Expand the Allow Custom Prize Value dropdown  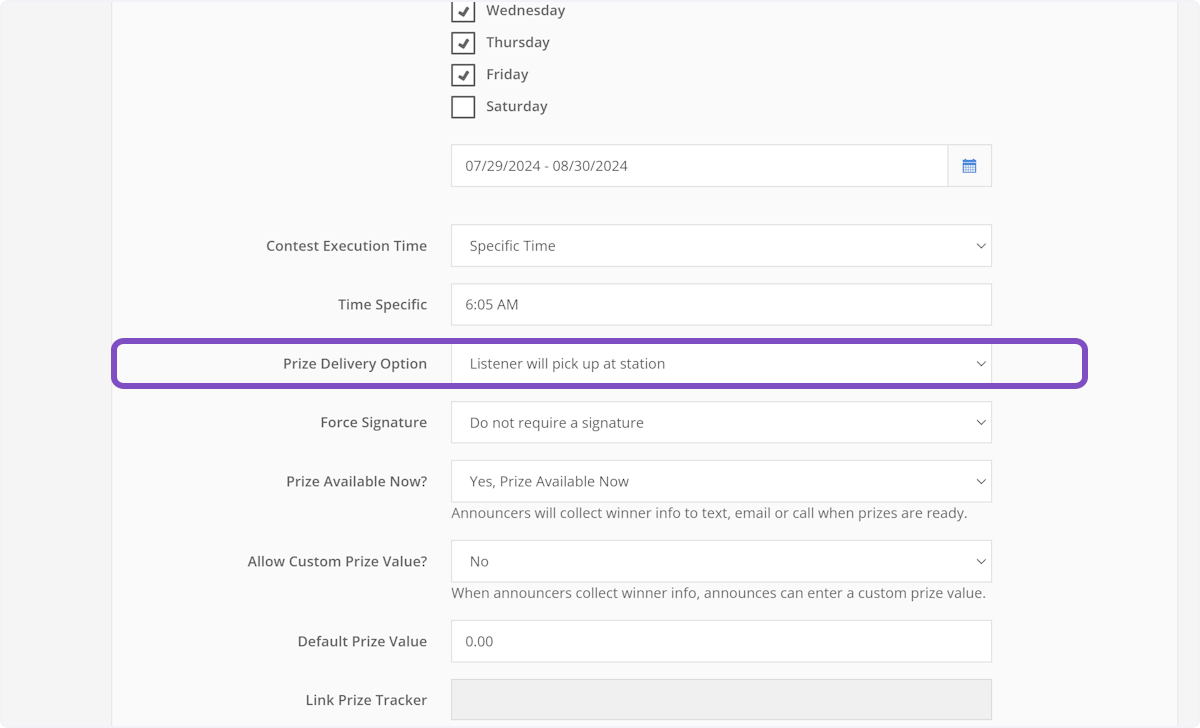pyautogui.click(x=720, y=561)
